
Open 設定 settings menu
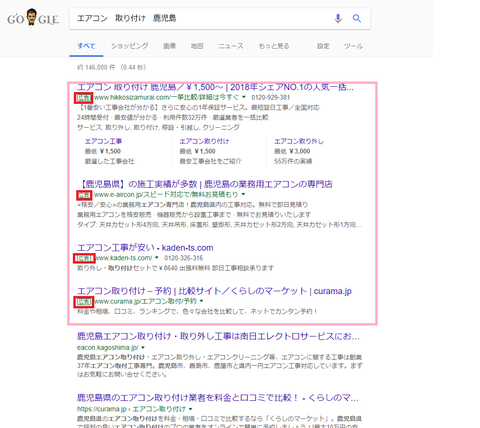[323, 46]
